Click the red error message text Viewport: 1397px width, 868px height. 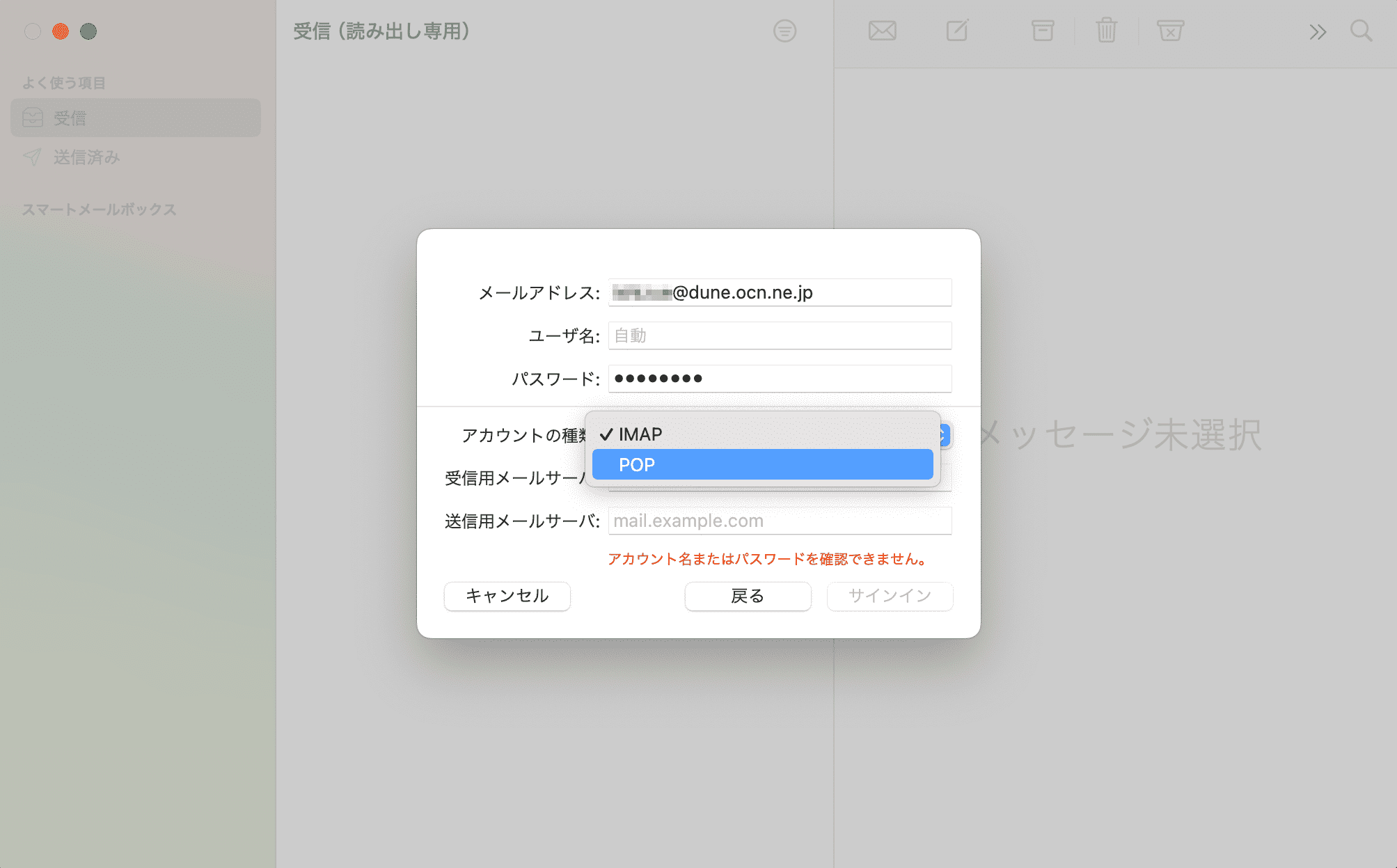pos(768,559)
